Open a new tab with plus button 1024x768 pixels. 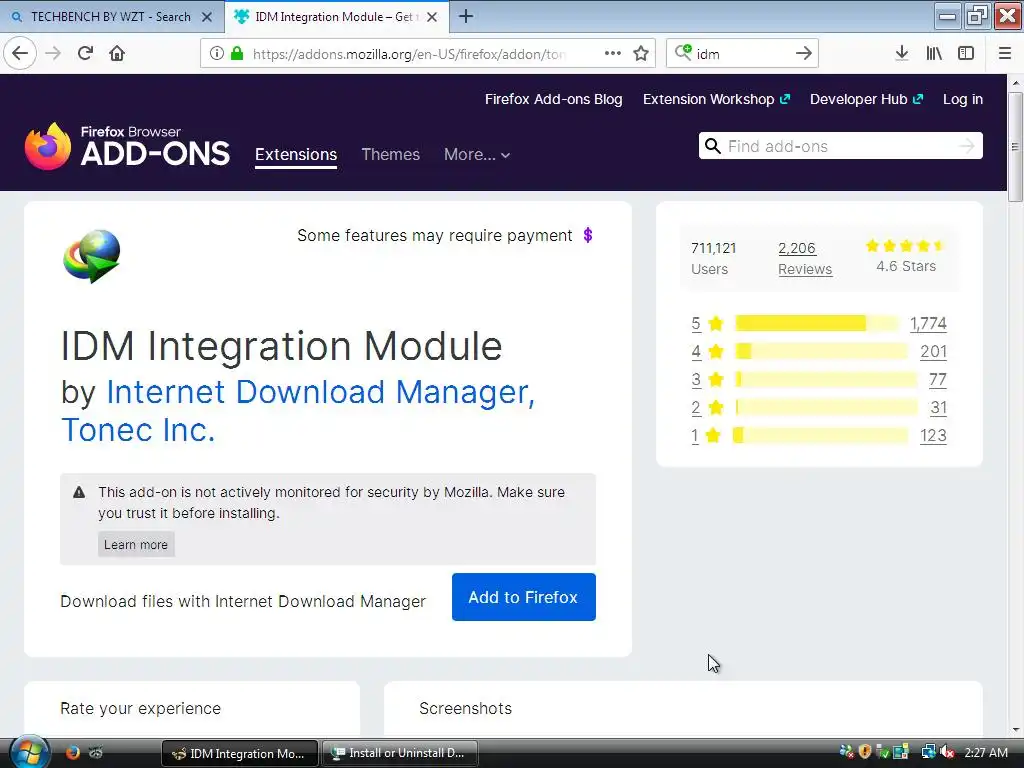point(466,16)
